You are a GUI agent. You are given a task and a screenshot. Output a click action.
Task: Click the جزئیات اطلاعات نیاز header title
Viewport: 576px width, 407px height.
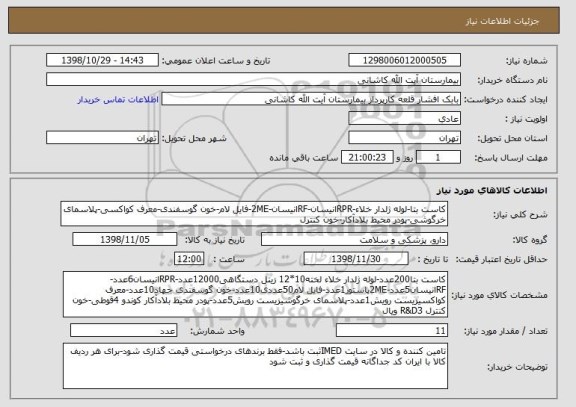pos(502,21)
